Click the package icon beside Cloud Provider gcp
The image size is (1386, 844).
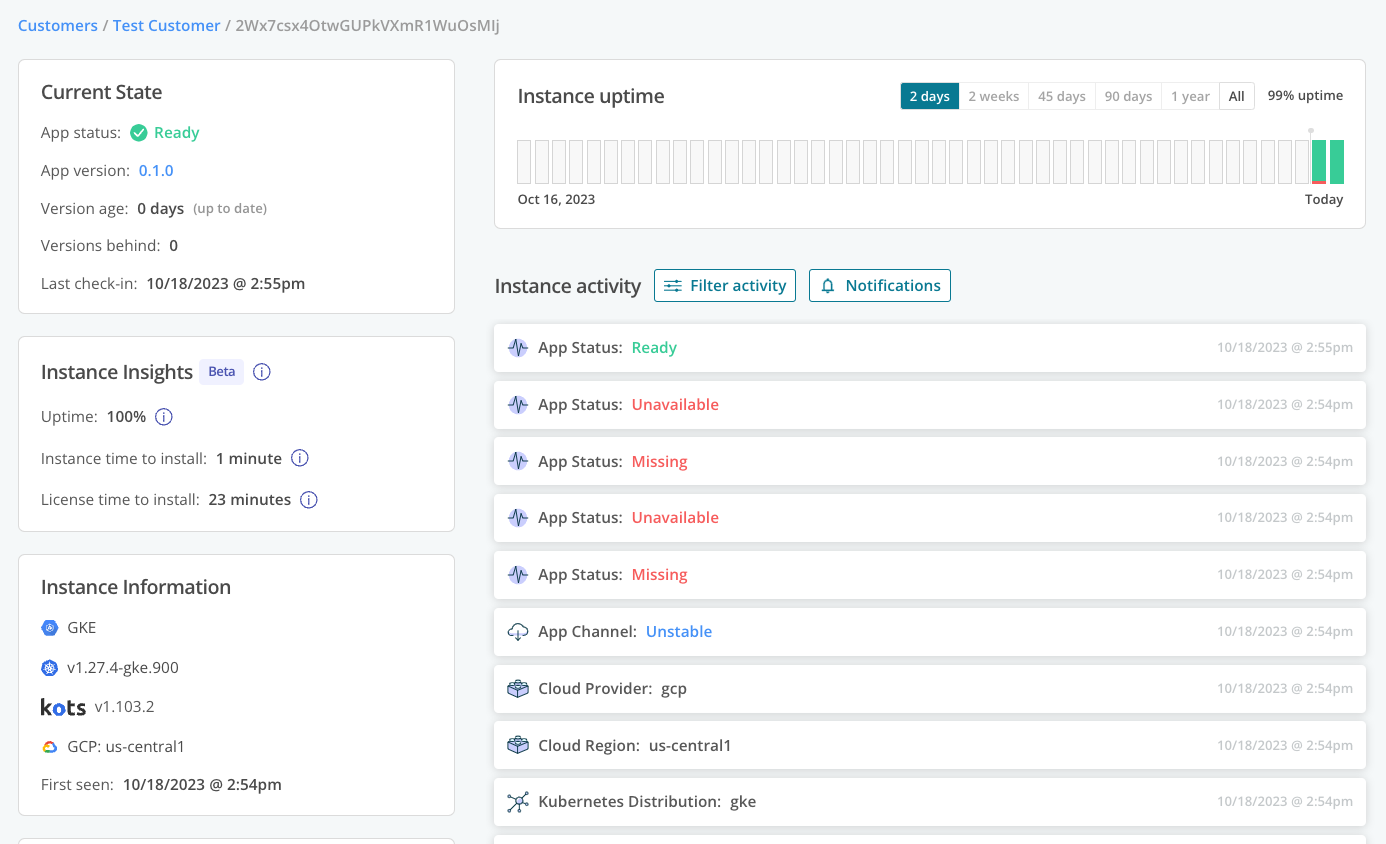(517, 688)
